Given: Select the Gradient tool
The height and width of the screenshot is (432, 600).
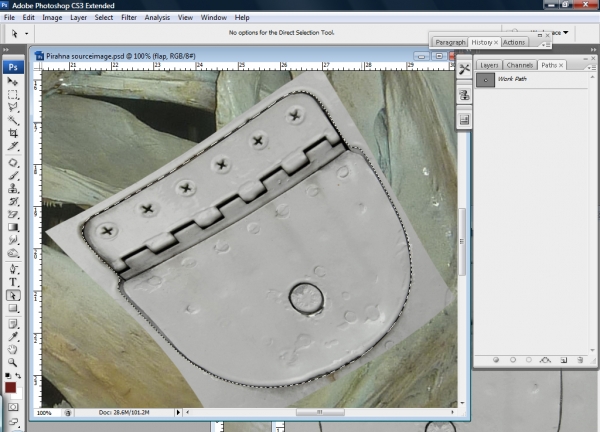Looking at the screenshot, I should click(13, 227).
